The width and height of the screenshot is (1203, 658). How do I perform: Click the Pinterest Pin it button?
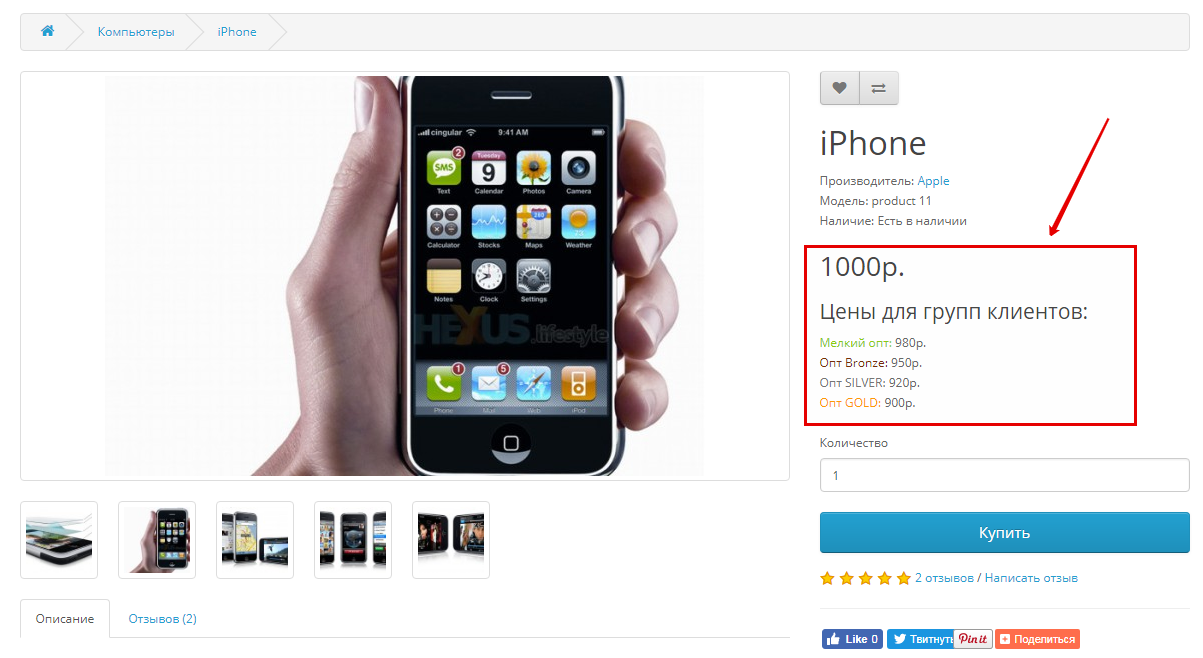click(972, 639)
